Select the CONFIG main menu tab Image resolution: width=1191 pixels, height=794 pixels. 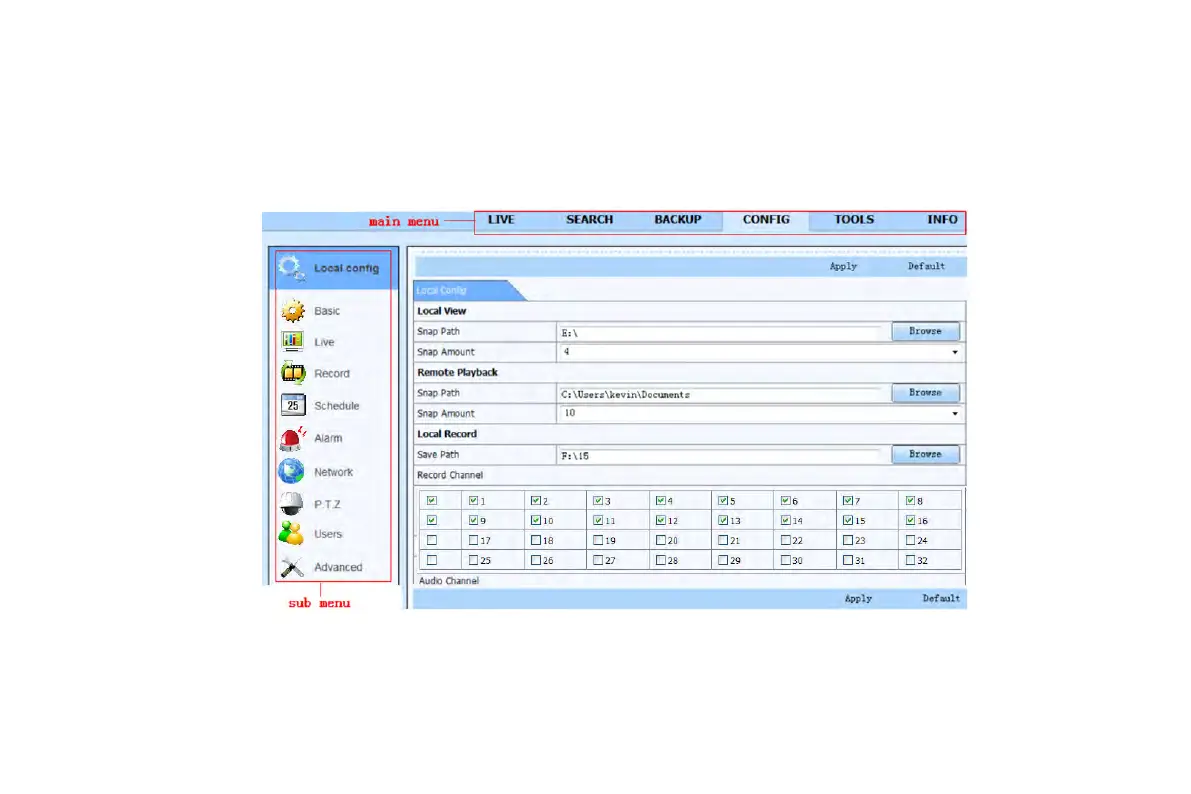[x=766, y=220]
